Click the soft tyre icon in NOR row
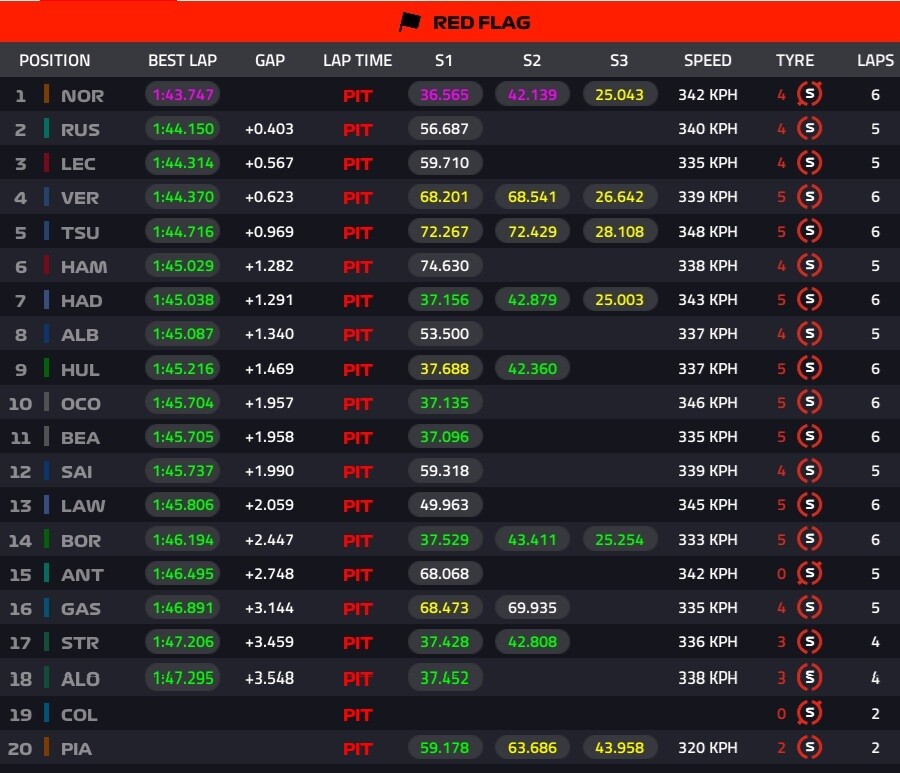The height and width of the screenshot is (773, 900). (809, 94)
